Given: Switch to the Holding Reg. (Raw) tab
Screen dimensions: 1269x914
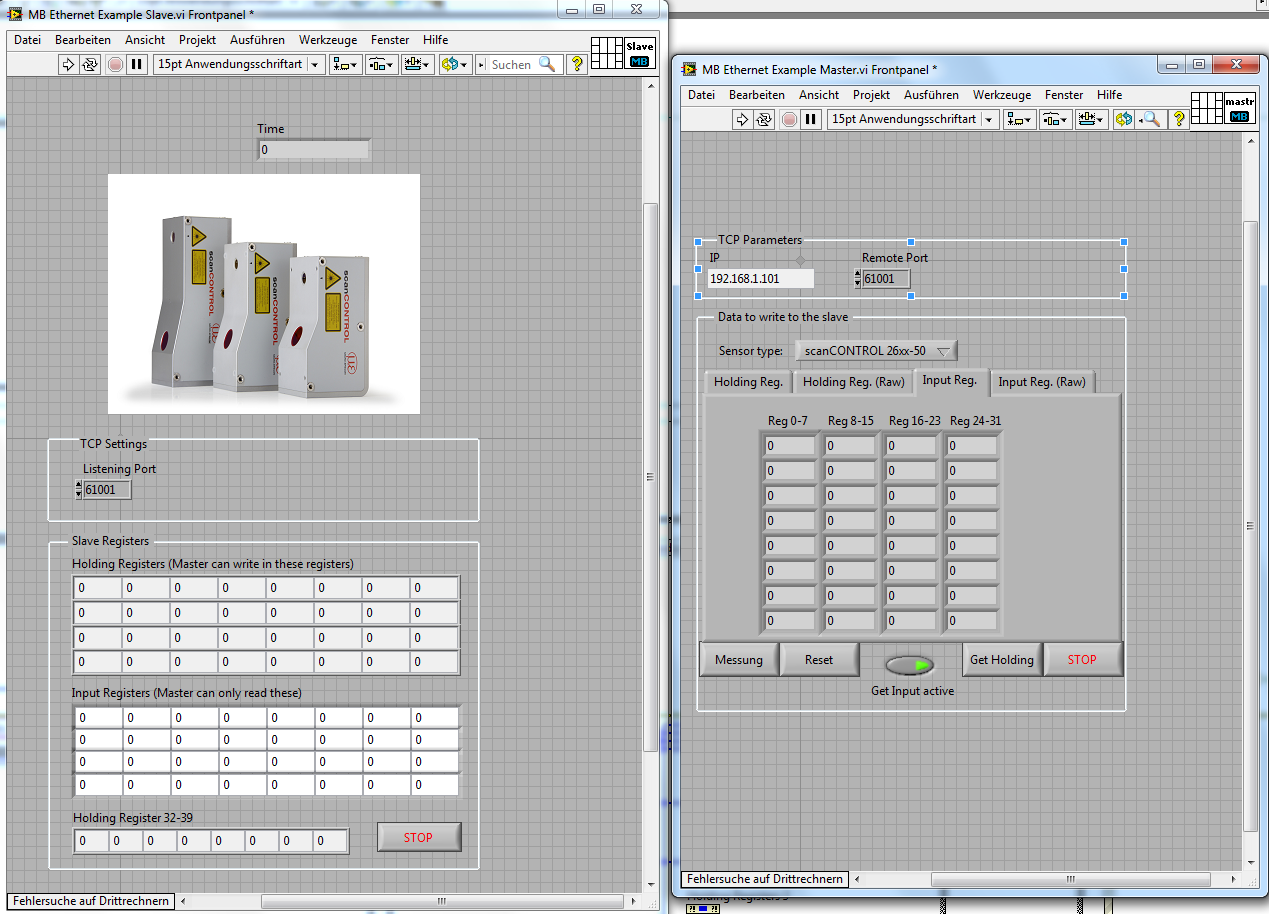Looking at the screenshot, I should coord(853,382).
